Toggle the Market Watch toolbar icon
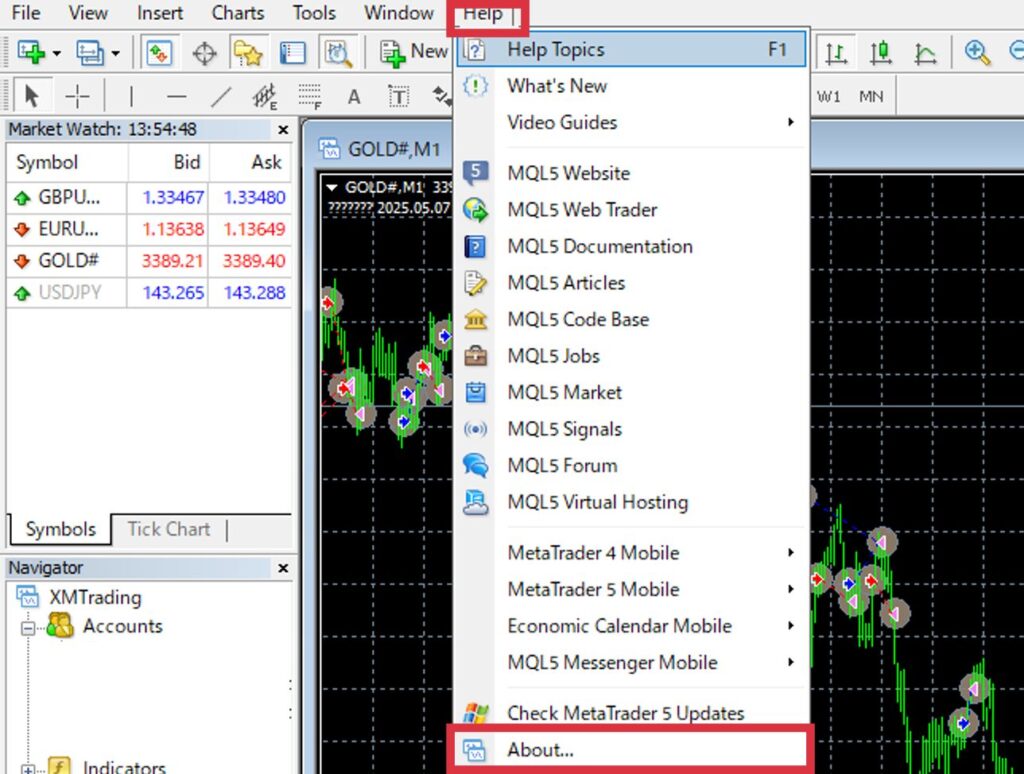The height and width of the screenshot is (774, 1024). [159, 52]
